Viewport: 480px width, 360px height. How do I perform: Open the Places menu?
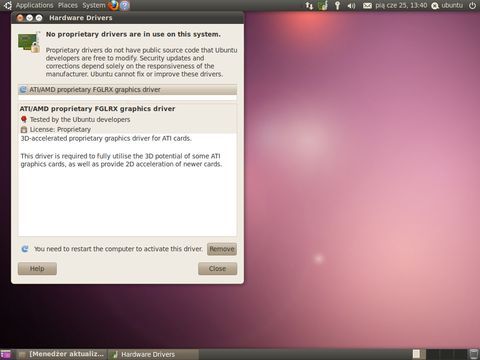click(68, 5)
